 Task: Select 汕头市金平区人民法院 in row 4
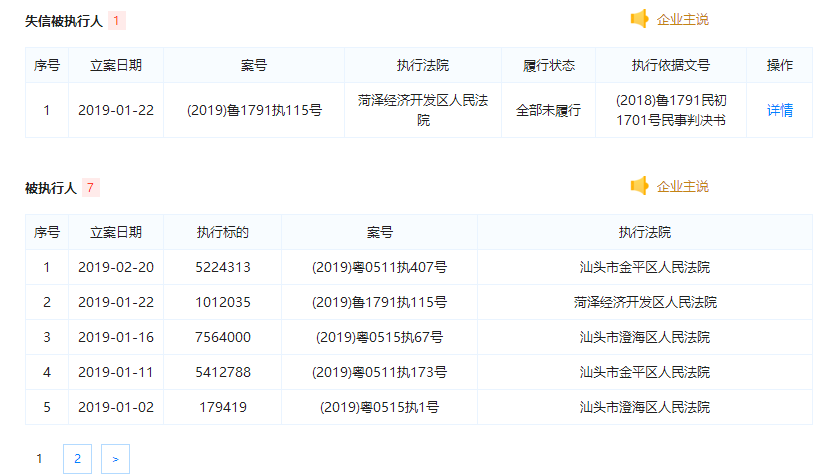coord(645,372)
